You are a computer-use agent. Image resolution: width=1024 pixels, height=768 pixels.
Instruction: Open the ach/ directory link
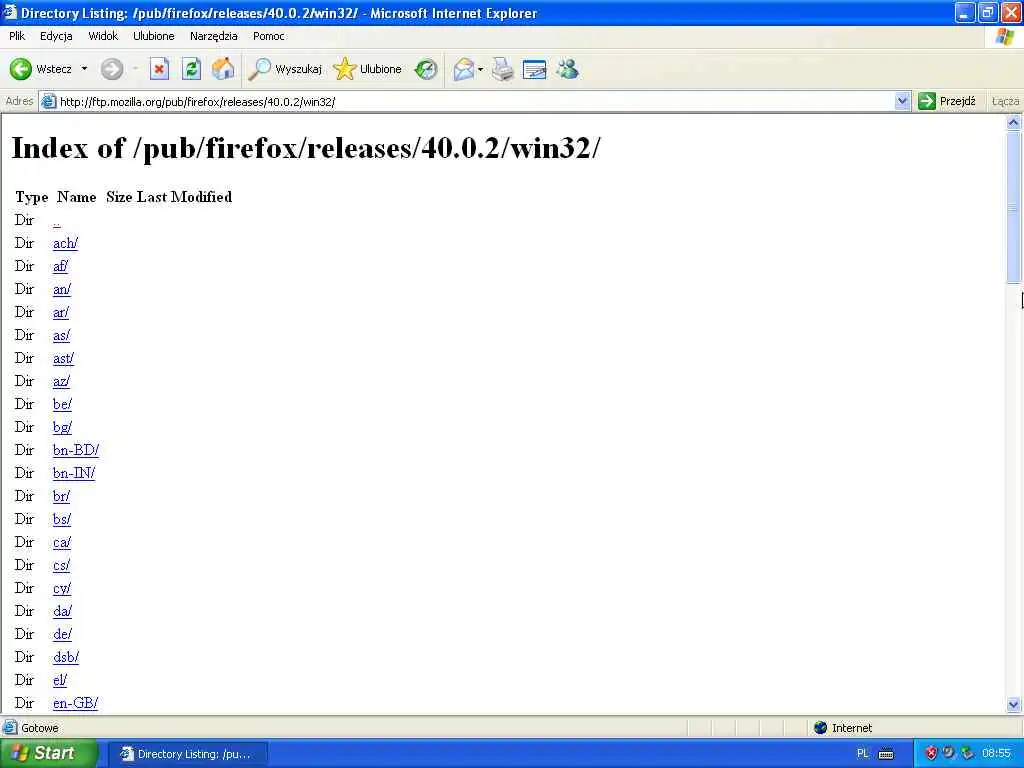click(65, 244)
